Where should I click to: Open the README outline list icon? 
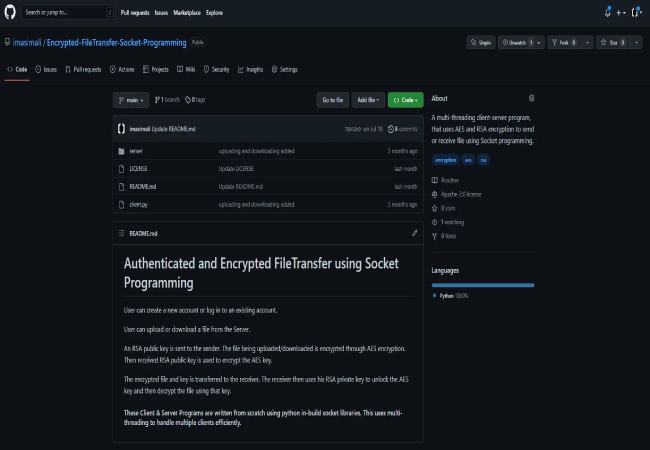coord(121,233)
